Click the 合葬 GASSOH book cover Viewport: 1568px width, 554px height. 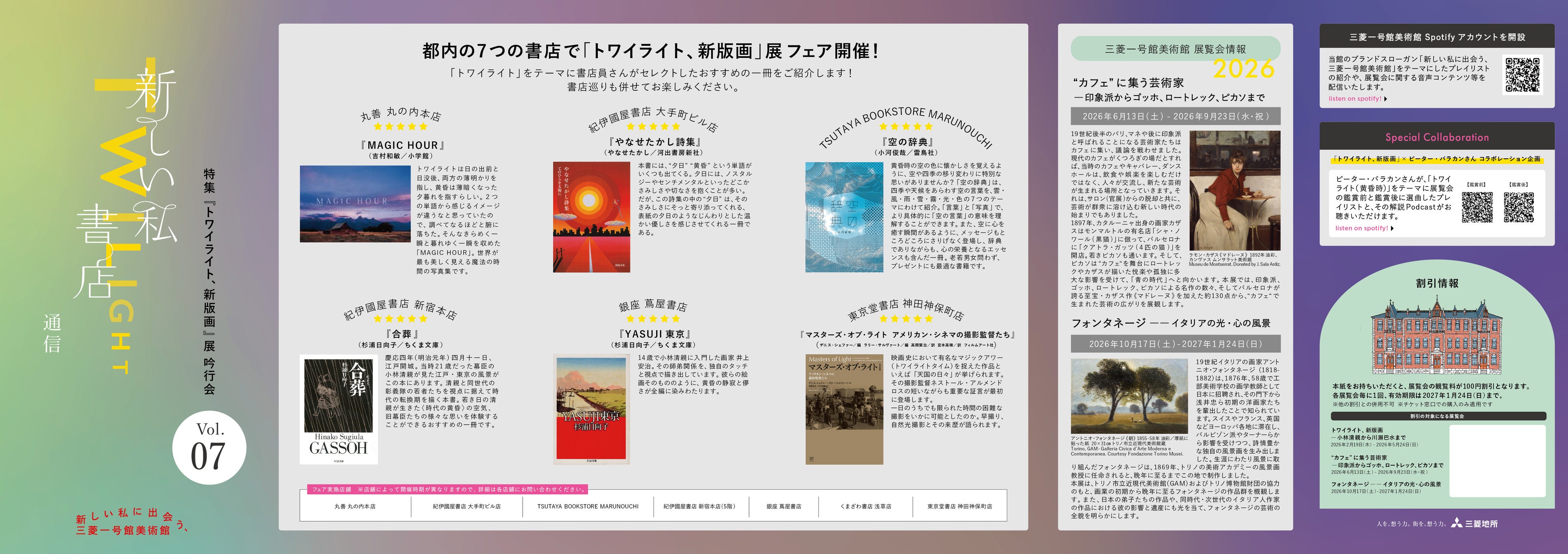click(339, 410)
